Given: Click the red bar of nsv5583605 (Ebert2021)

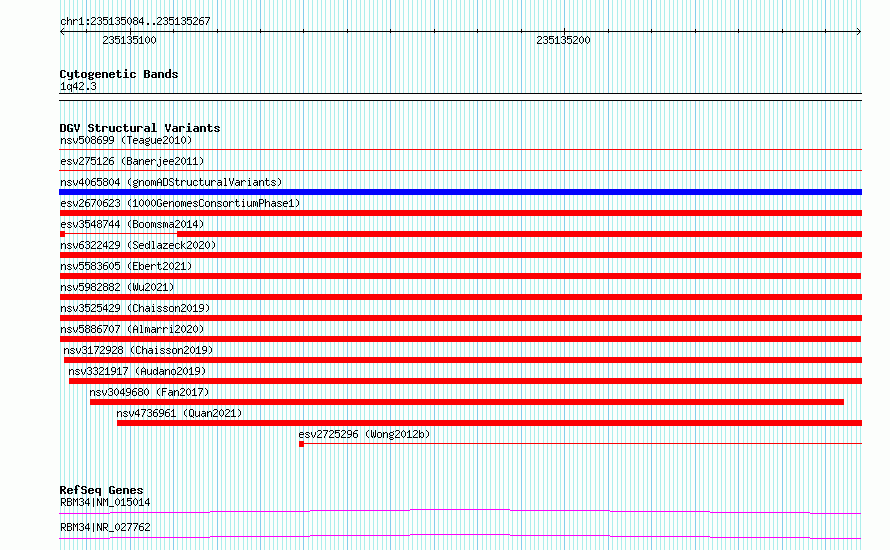Looking at the screenshot, I should 460,276.
